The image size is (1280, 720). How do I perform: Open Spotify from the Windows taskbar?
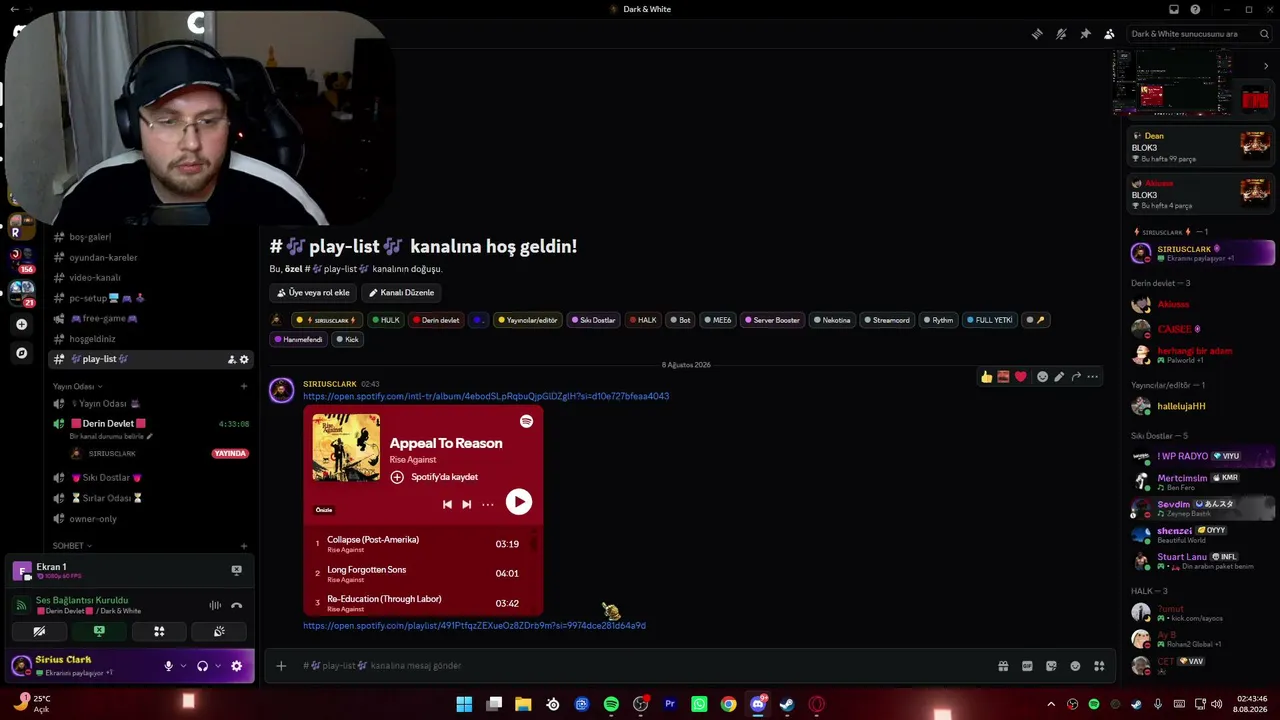tap(611, 704)
